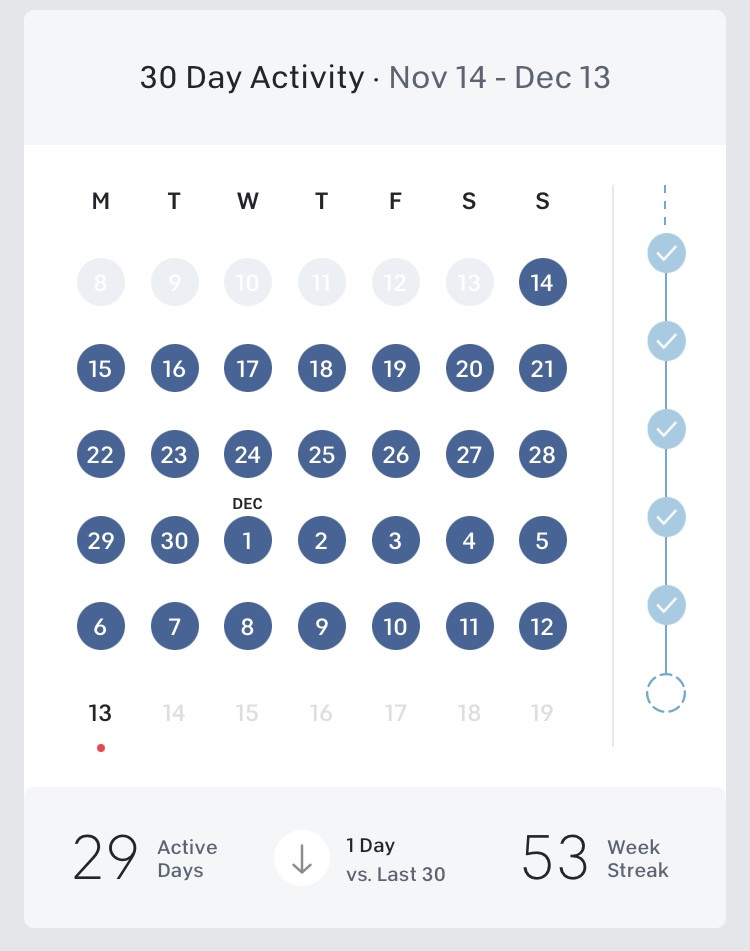The height and width of the screenshot is (951, 750).
Task: Select December 12 activity circle
Action: 542,627
